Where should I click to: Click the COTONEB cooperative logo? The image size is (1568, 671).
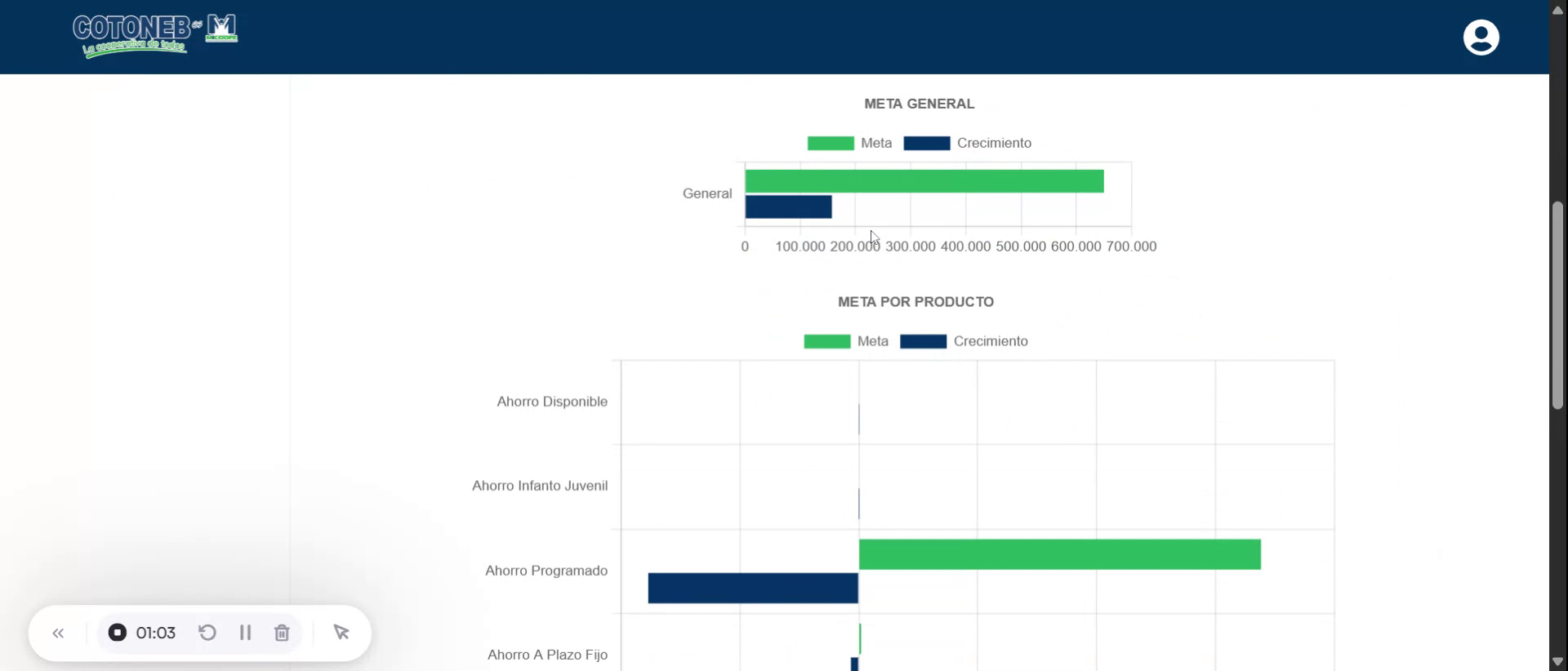coord(154,36)
